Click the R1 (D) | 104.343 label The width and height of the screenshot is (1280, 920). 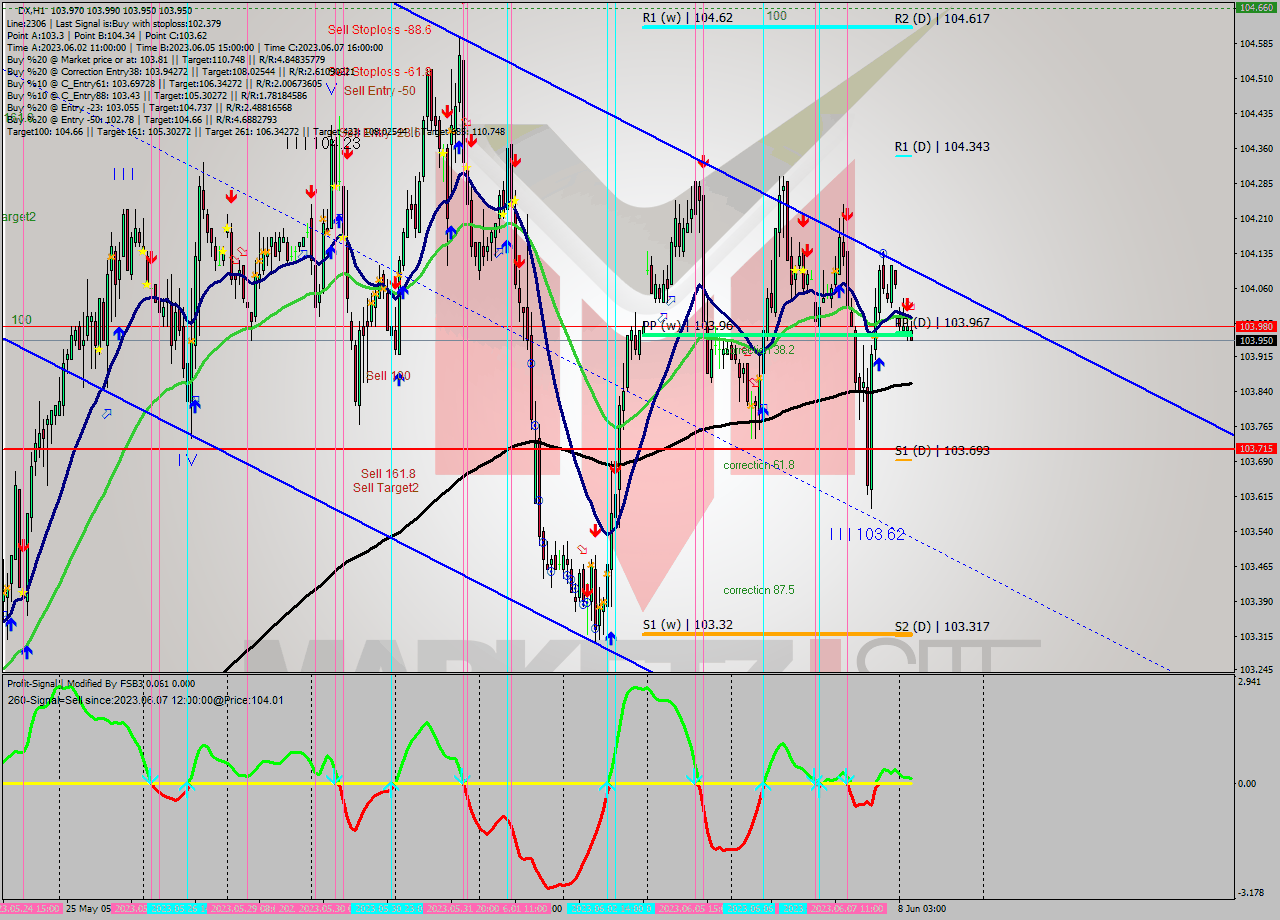tap(942, 146)
